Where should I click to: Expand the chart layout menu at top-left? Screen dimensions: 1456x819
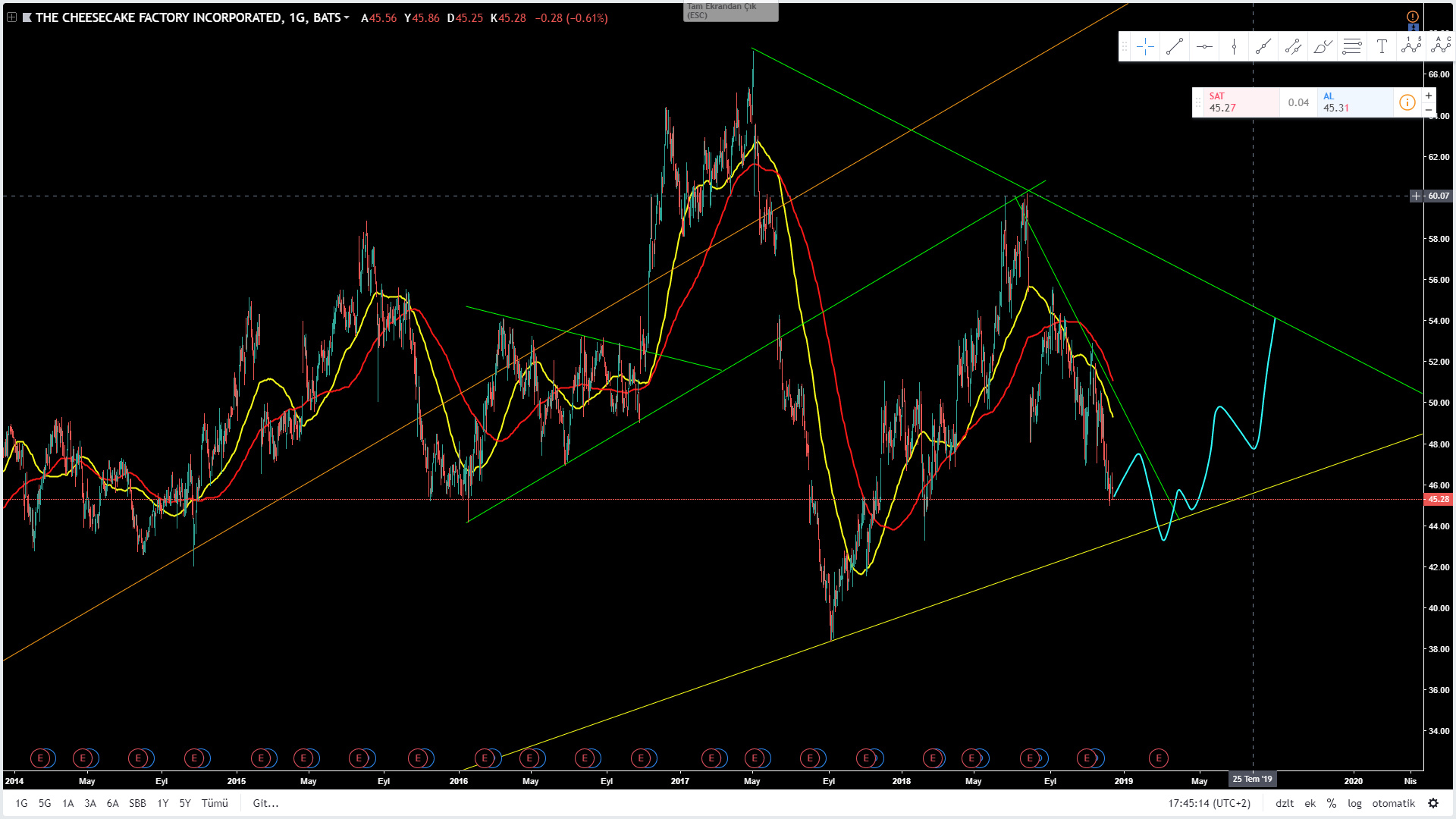click(11, 17)
